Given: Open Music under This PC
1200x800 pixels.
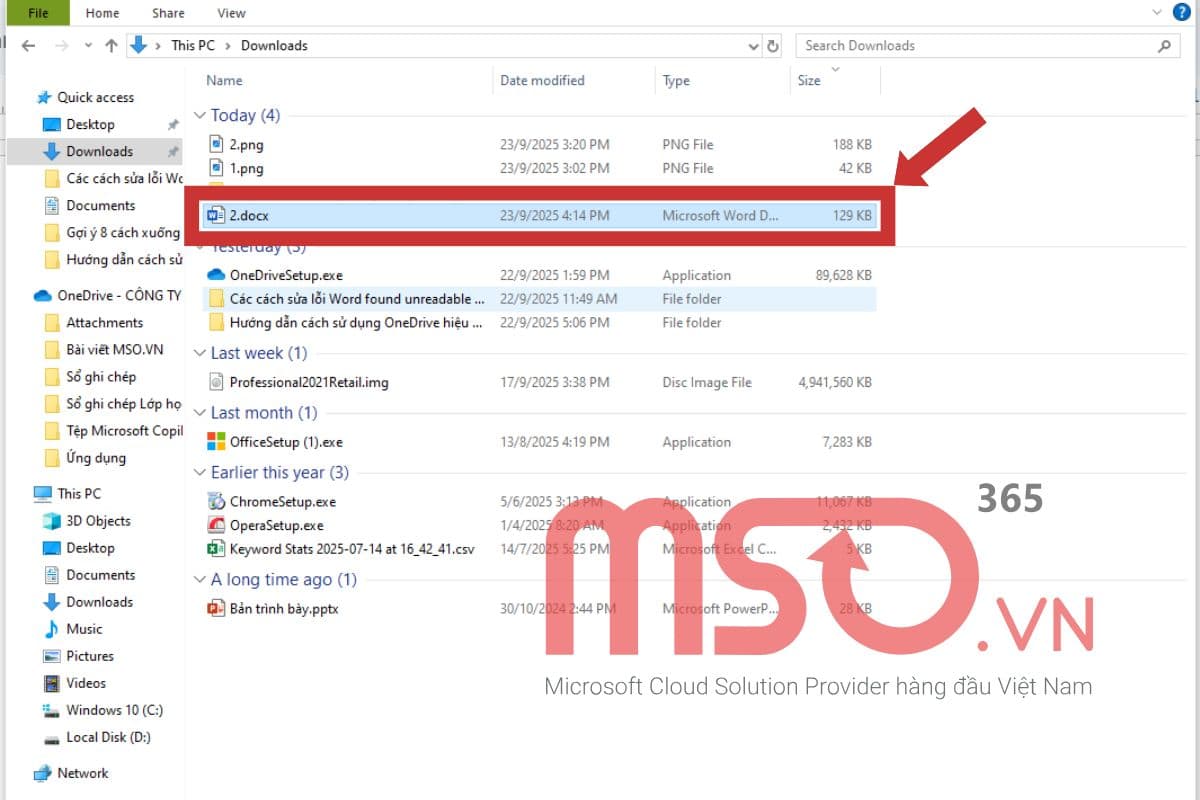Looking at the screenshot, I should [x=84, y=628].
